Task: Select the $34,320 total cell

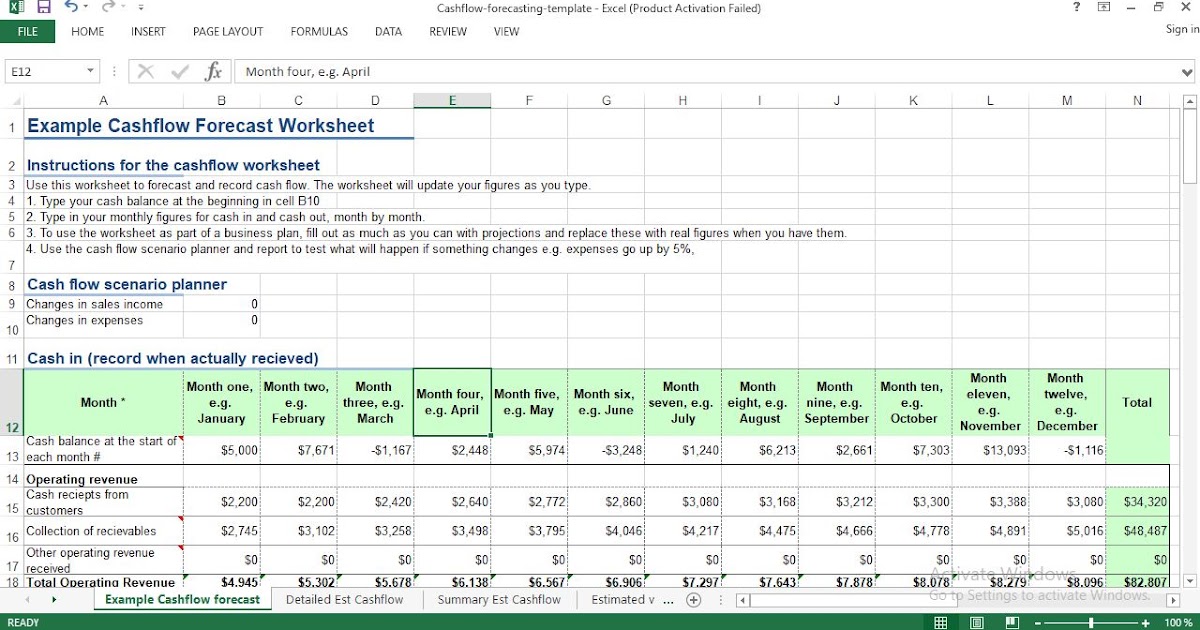Action: (x=1137, y=501)
